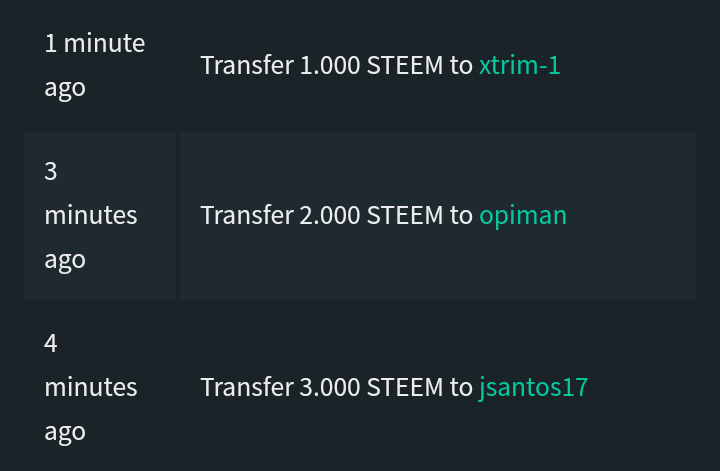This screenshot has height=471, width=720.
Task: Open the opiman account link
Action: tap(522, 215)
